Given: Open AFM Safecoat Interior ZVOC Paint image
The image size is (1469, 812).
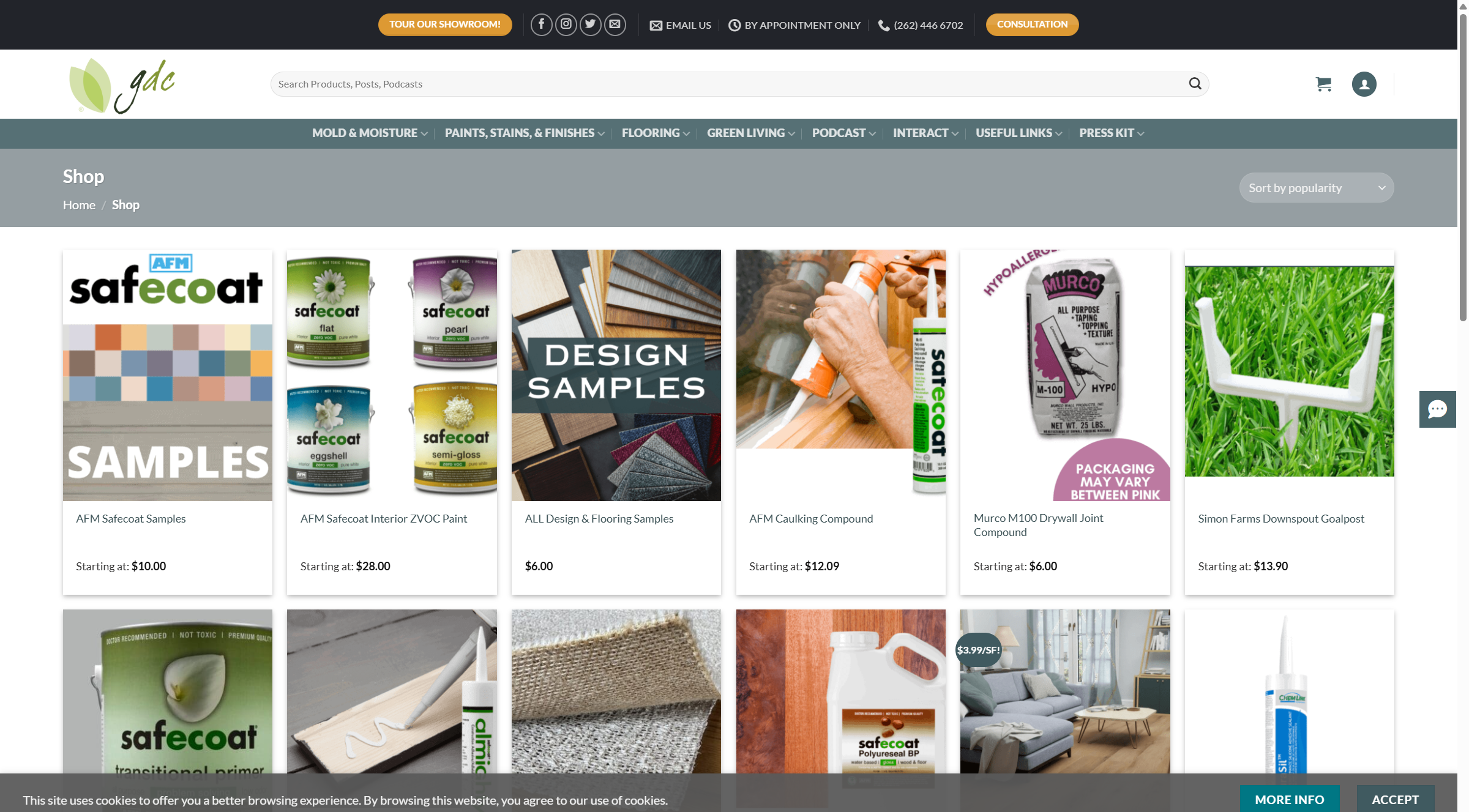Looking at the screenshot, I should (392, 375).
